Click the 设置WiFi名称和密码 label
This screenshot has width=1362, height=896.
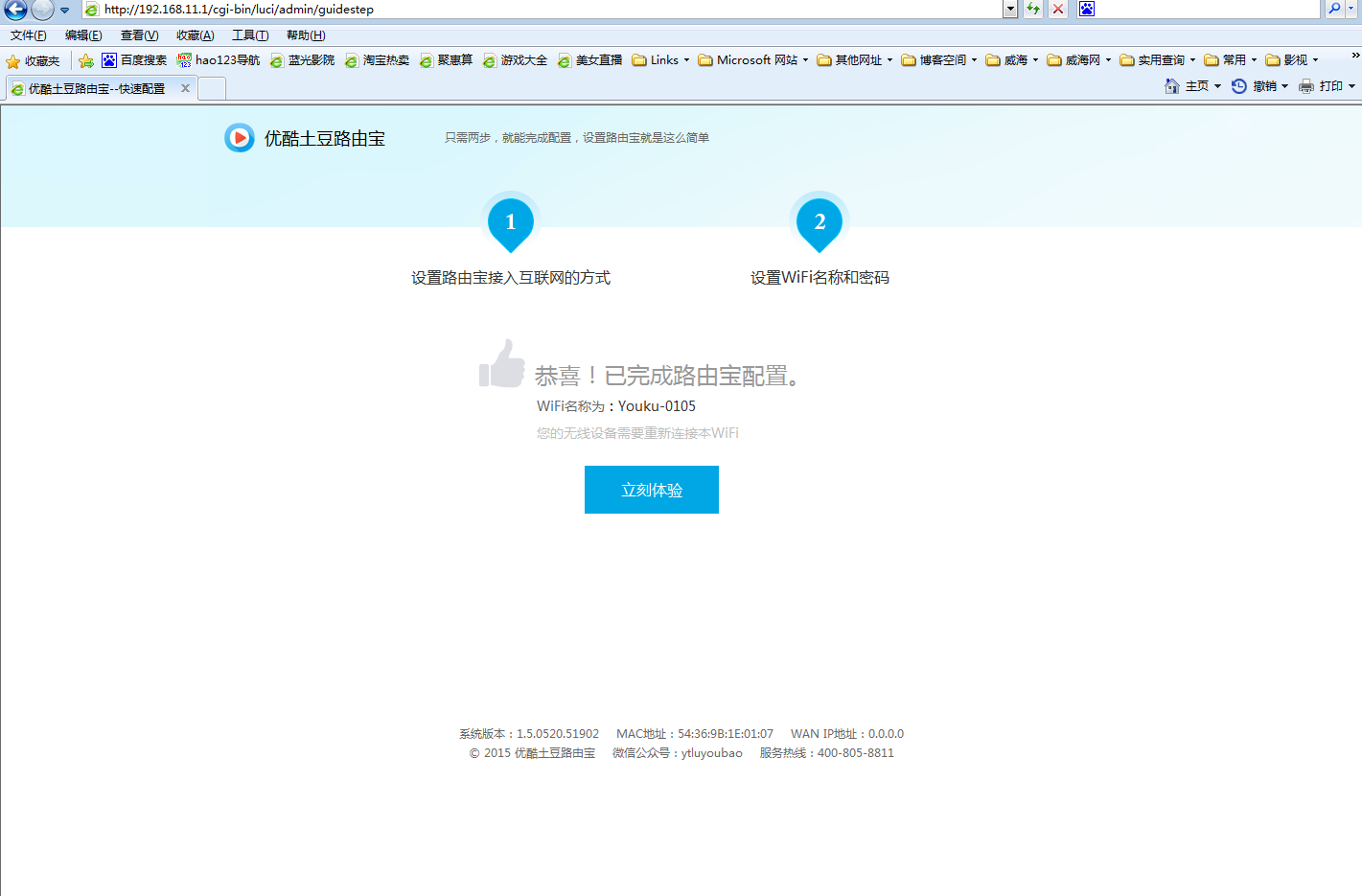[x=820, y=278]
